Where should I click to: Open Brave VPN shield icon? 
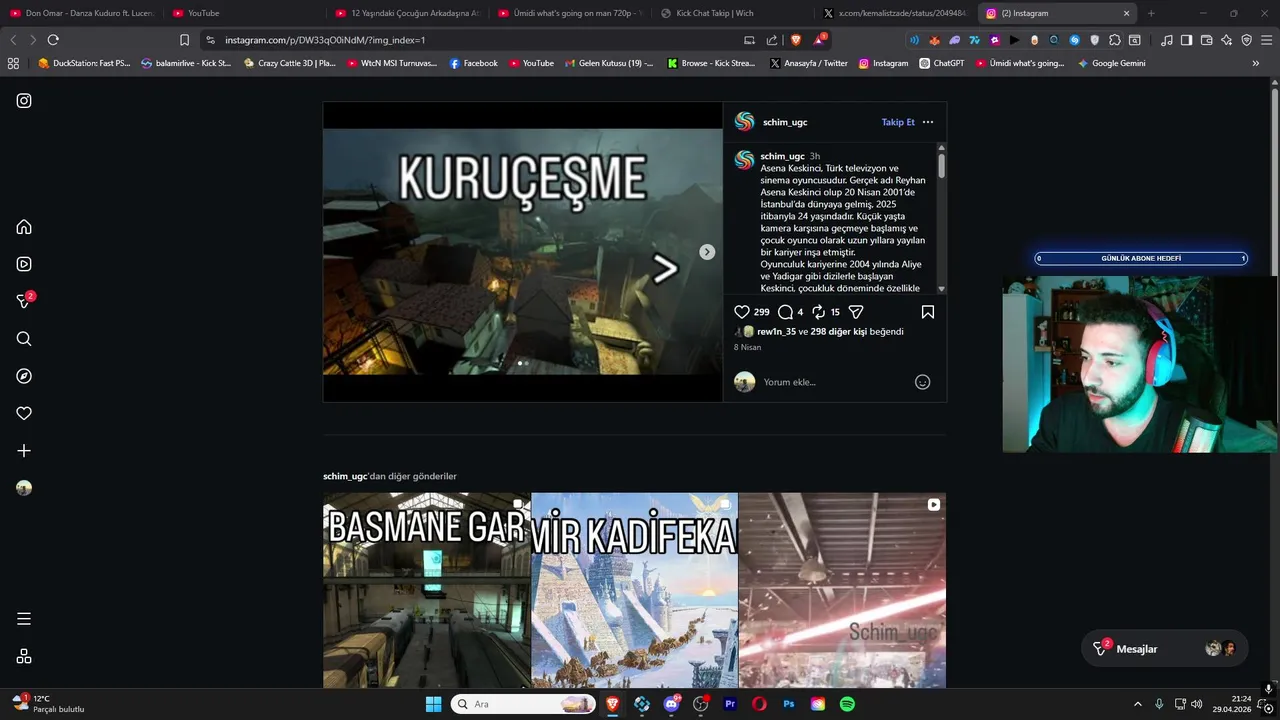[x=1246, y=40]
